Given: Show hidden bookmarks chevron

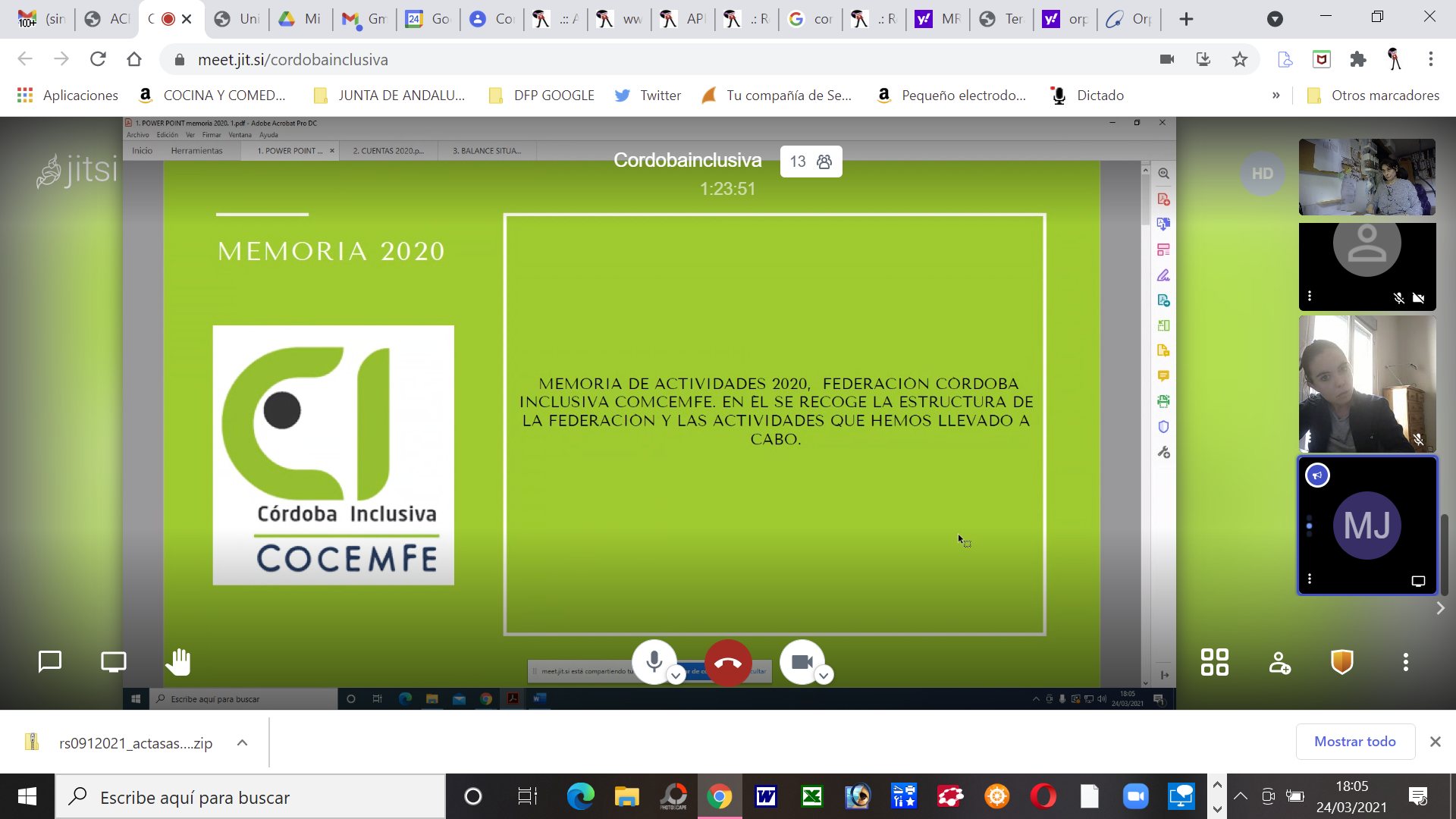Looking at the screenshot, I should [x=1276, y=96].
